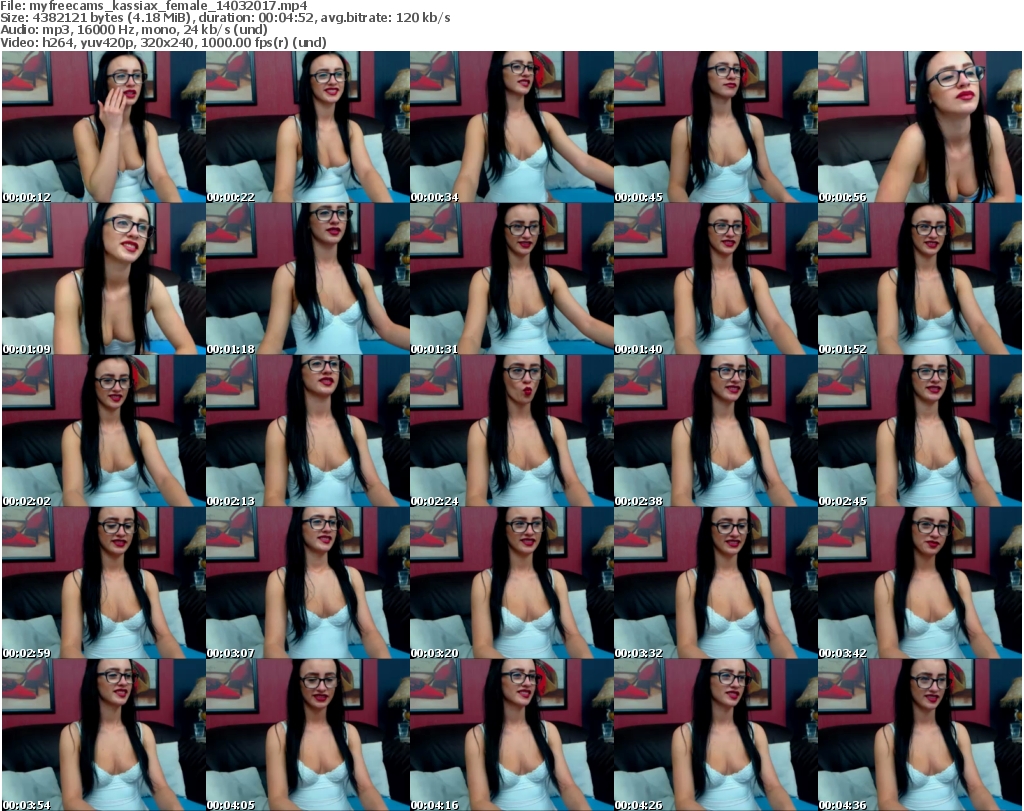Choose the frame at 00:02:38
The width and height of the screenshot is (1024, 811).
pyautogui.click(x=715, y=431)
